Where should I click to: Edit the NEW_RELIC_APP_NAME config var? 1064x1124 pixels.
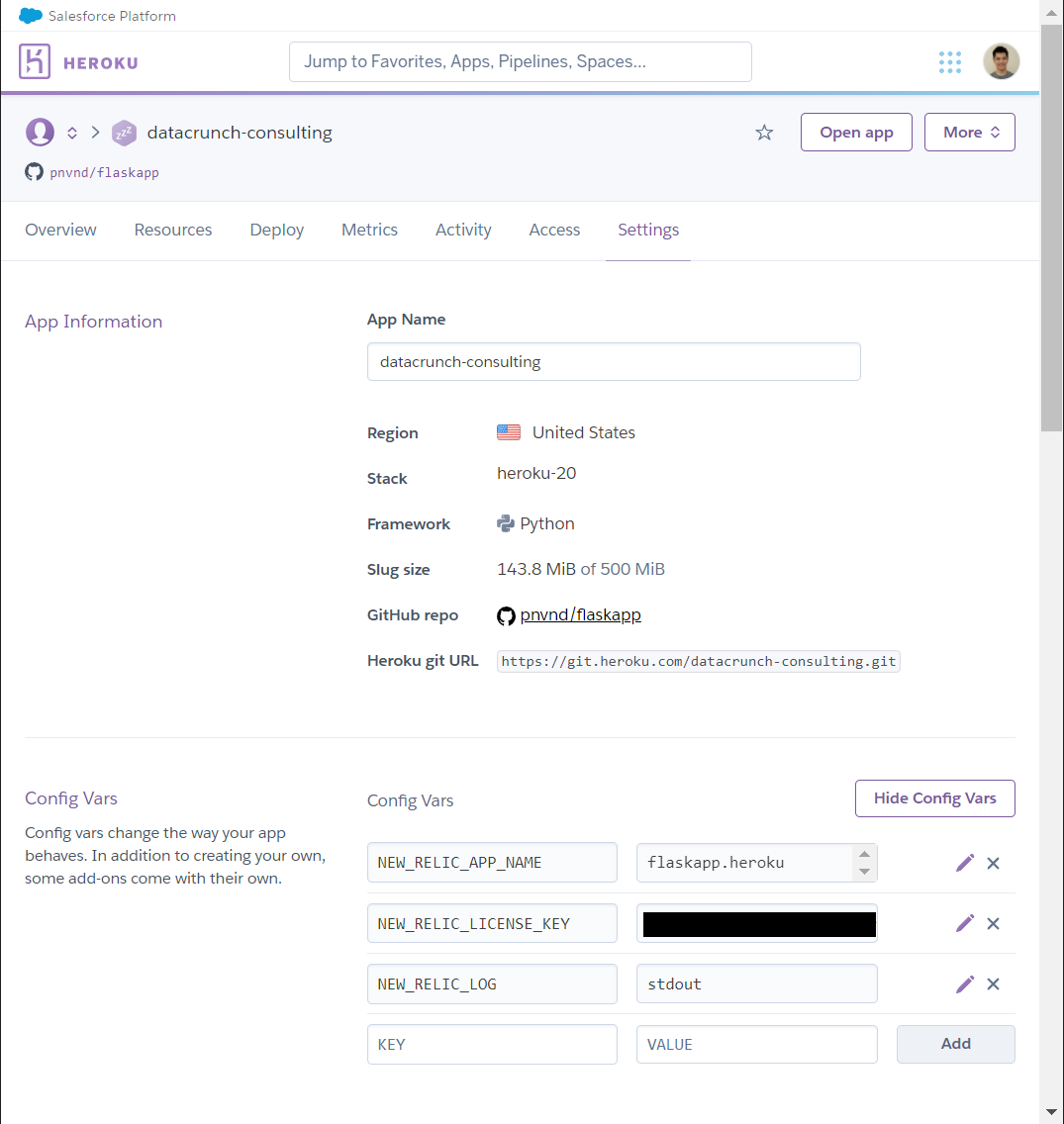coord(965,863)
